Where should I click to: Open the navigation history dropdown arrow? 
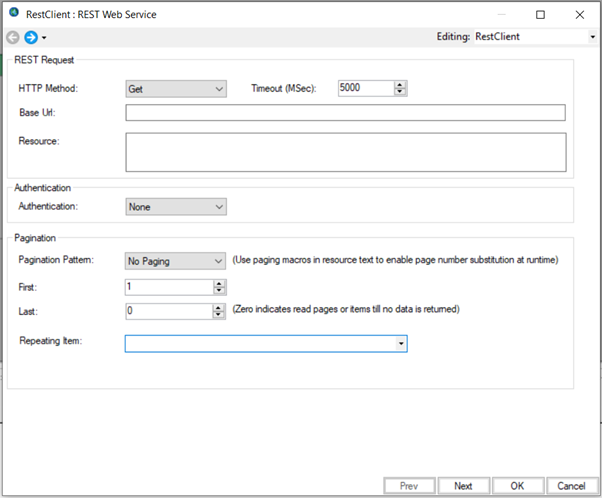44,38
